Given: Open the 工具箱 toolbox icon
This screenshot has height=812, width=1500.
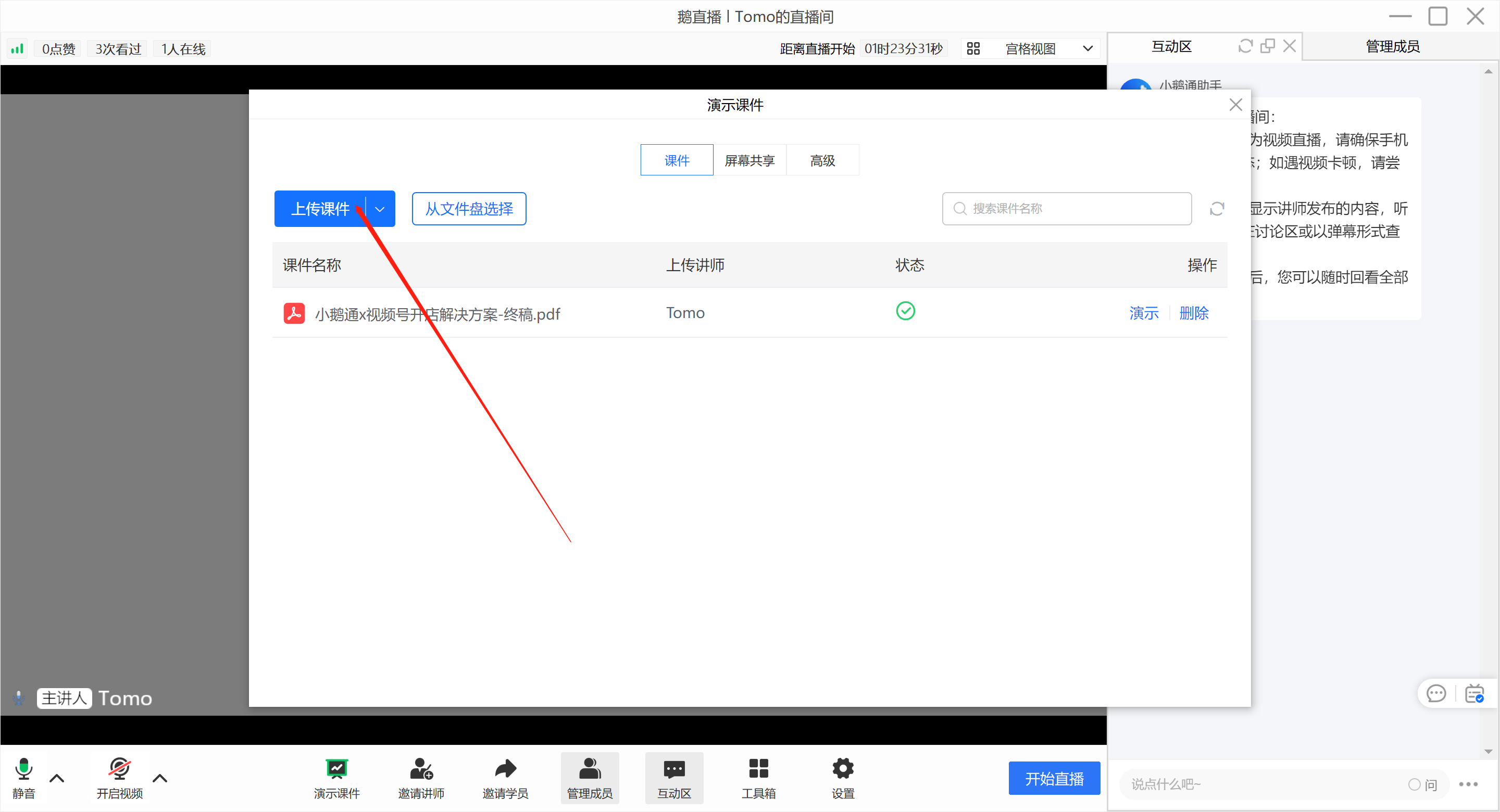Looking at the screenshot, I should click(758, 768).
